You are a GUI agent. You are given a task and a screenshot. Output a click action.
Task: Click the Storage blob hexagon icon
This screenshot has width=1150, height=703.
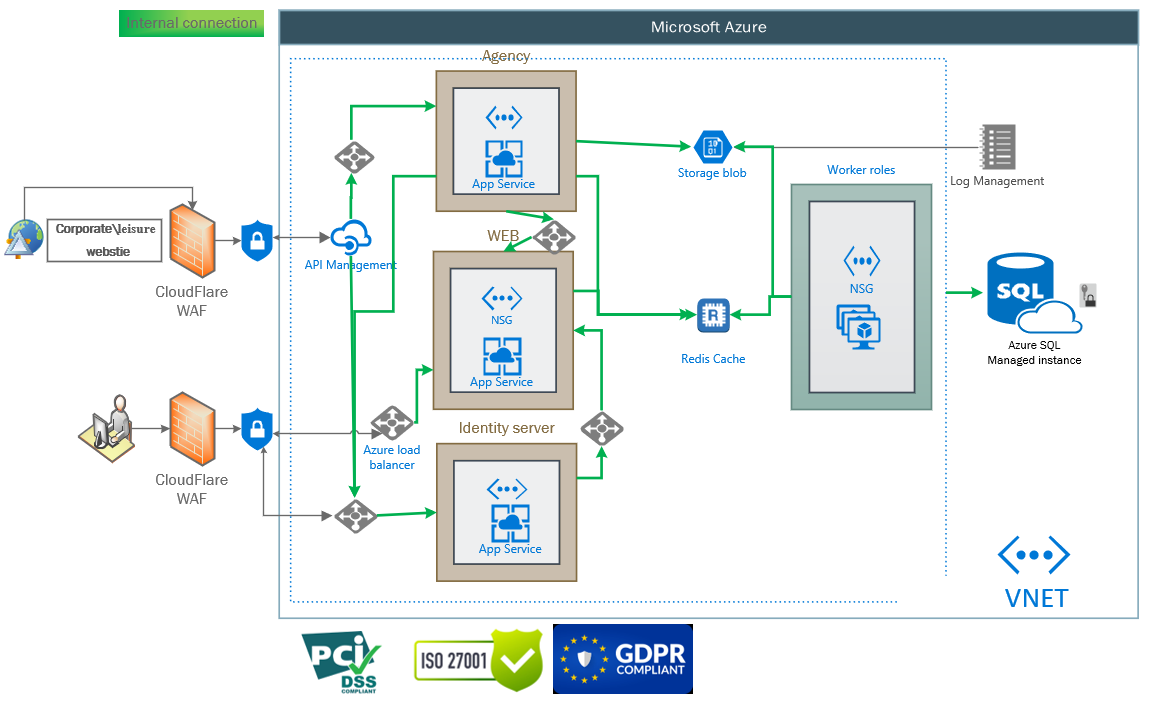712,147
